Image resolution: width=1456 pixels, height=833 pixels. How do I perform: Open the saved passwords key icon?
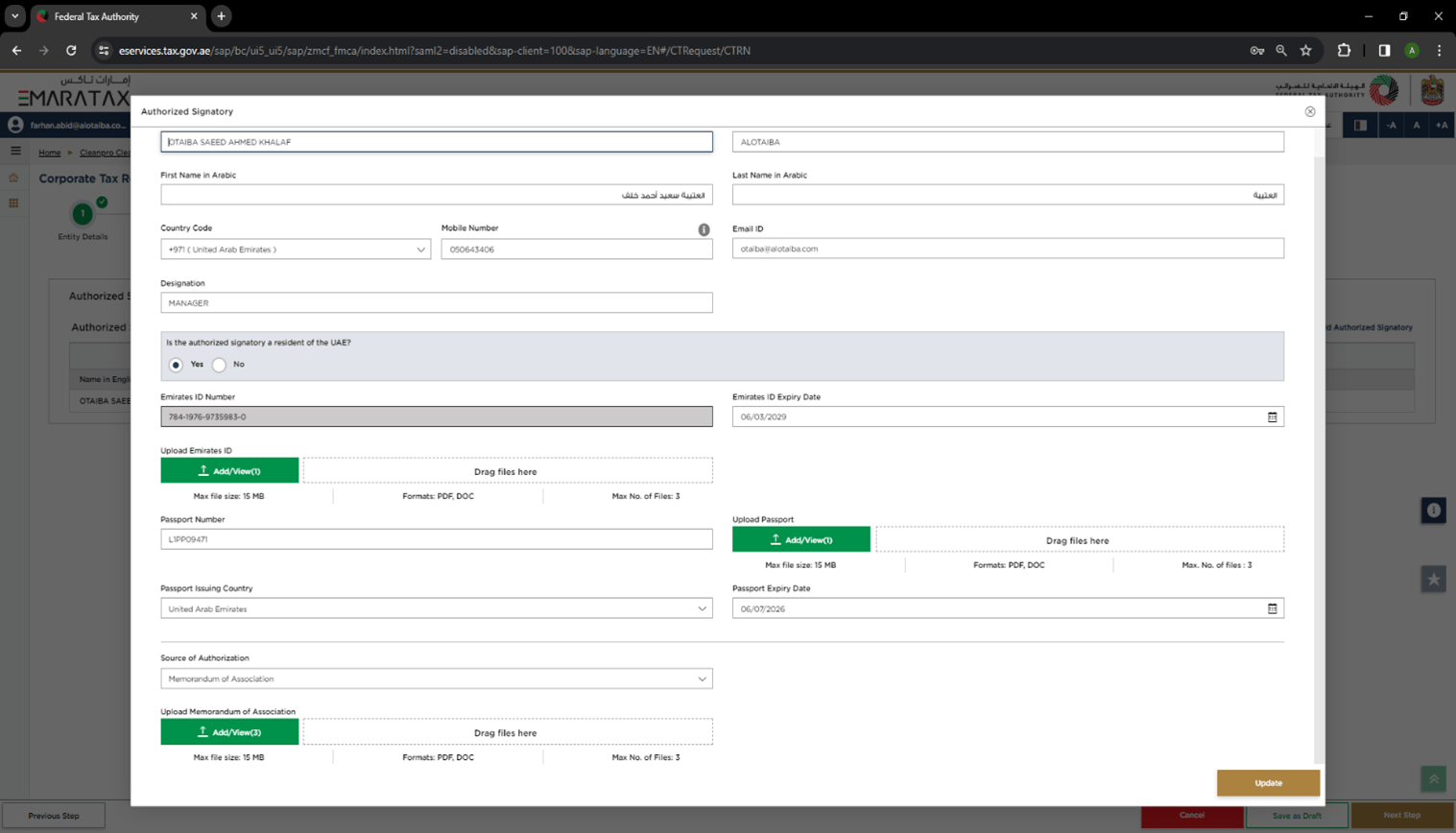point(1256,51)
